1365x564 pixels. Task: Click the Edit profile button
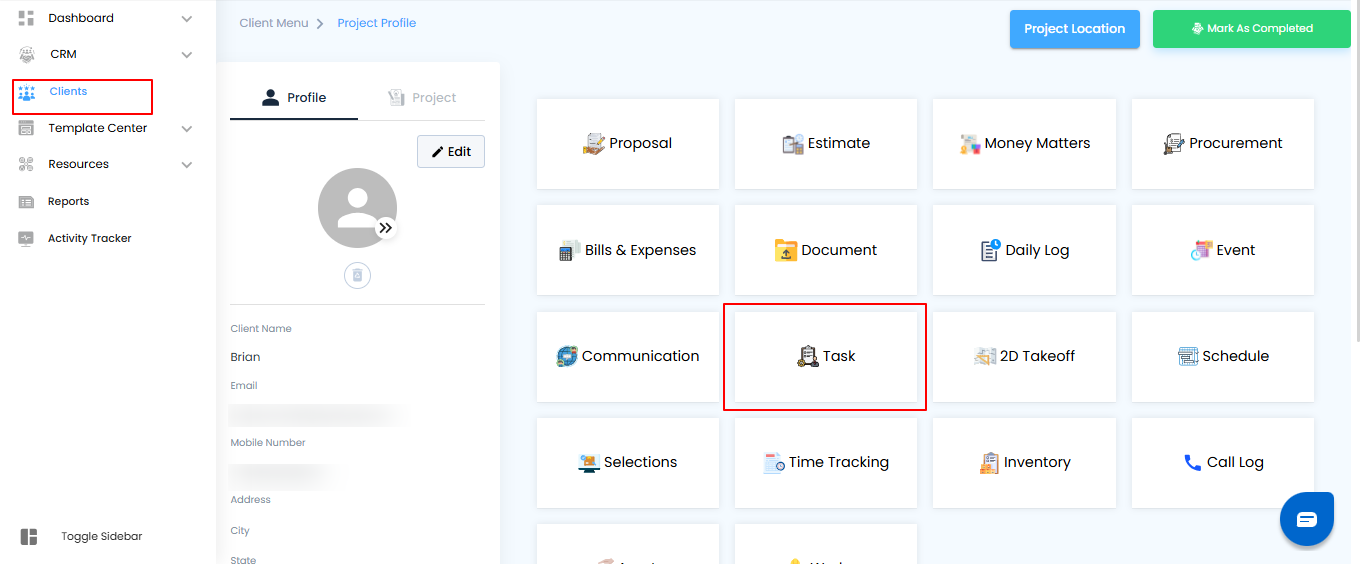(451, 152)
